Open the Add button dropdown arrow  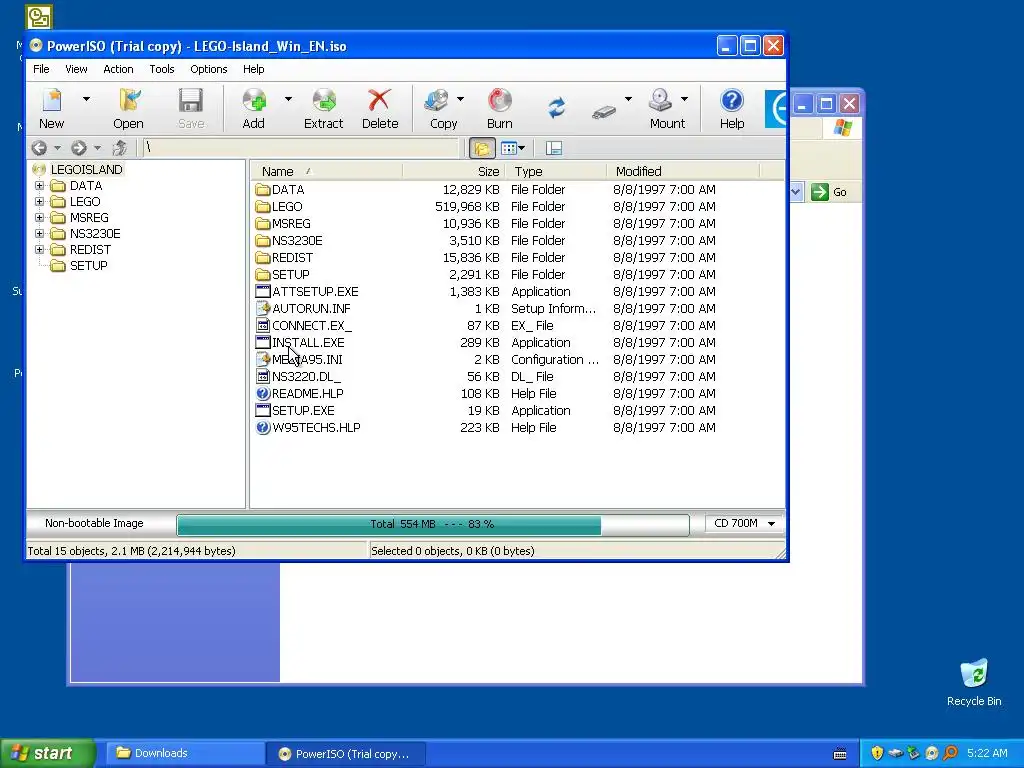click(x=288, y=99)
